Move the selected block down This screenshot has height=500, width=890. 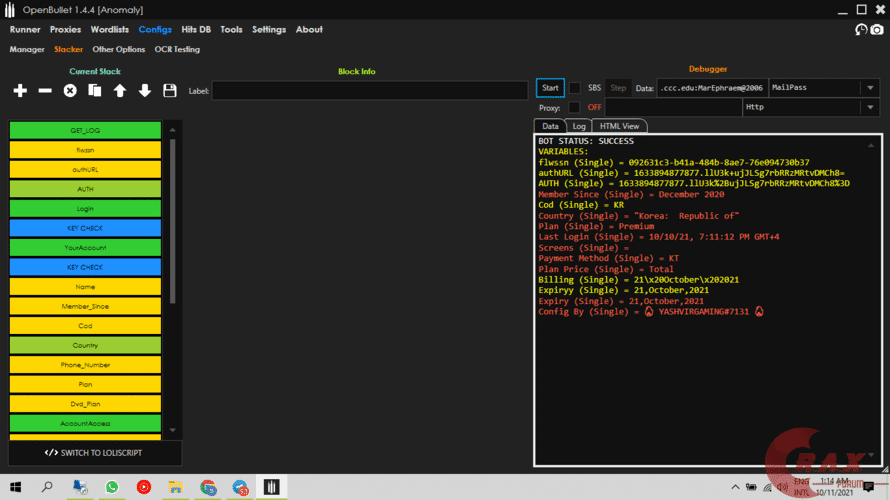tap(145, 91)
